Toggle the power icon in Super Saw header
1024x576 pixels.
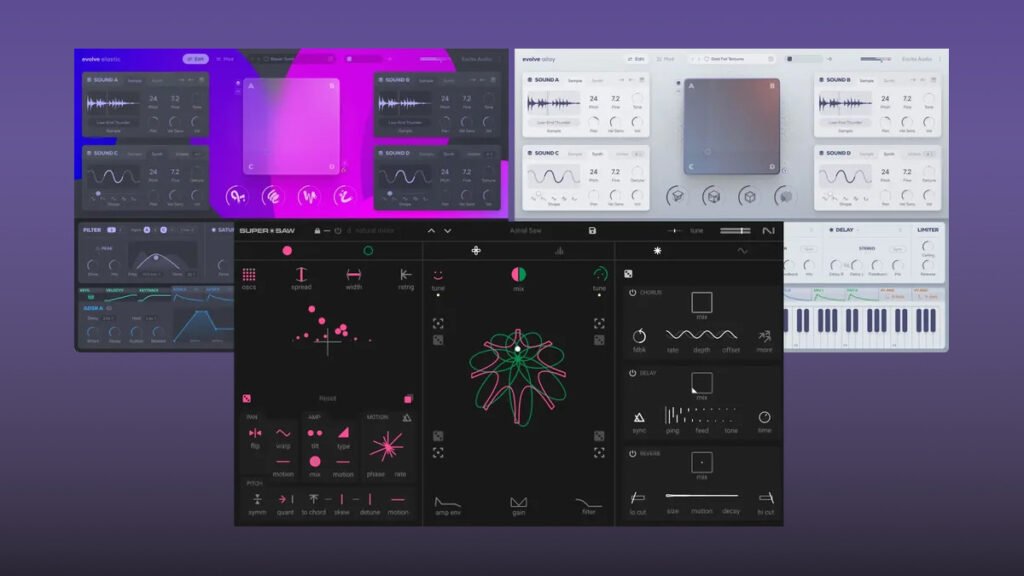338,231
